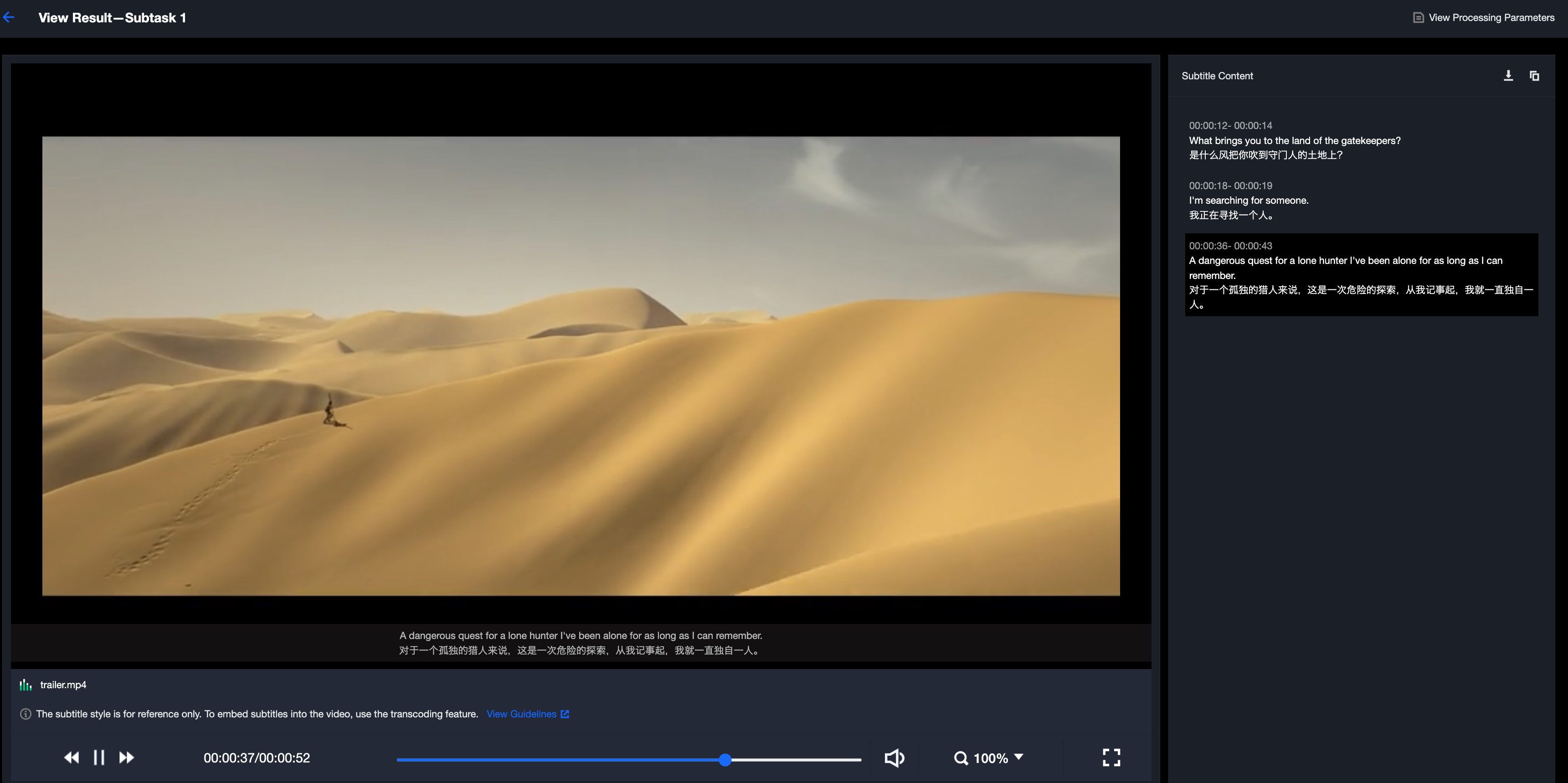Select the 00:00:36 lone hunter subtitle
The height and width of the screenshot is (783, 1568).
[1360, 275]
